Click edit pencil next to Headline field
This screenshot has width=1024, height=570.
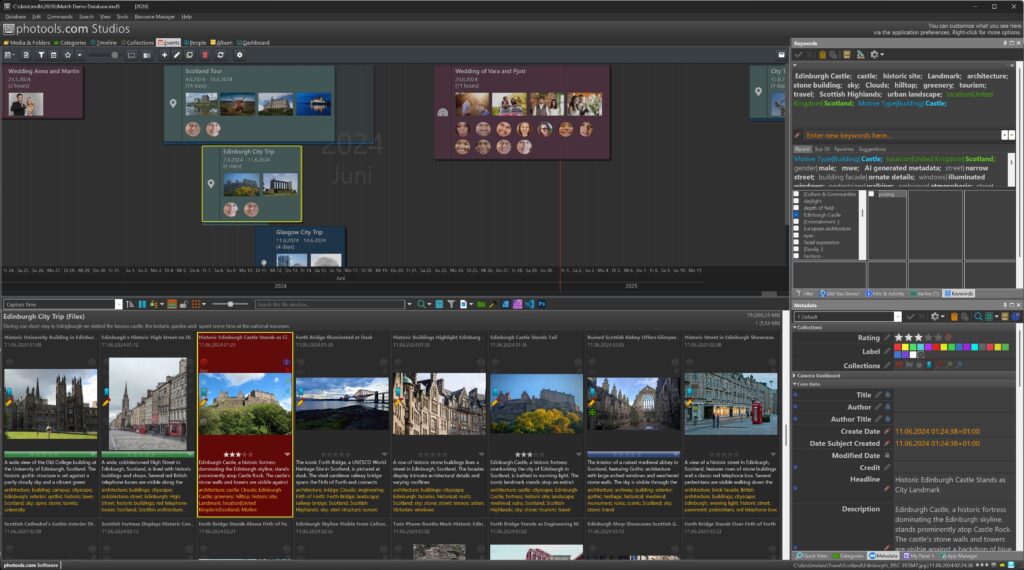(x=887, y=488)
